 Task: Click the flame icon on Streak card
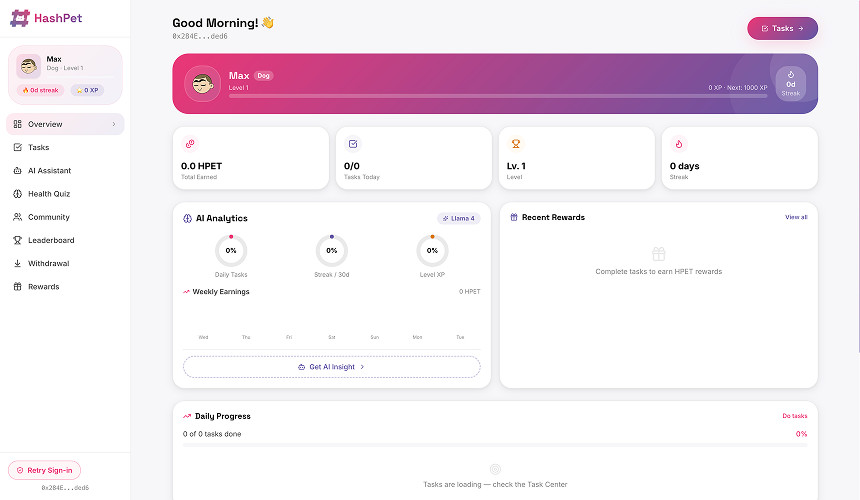point(679,144)
